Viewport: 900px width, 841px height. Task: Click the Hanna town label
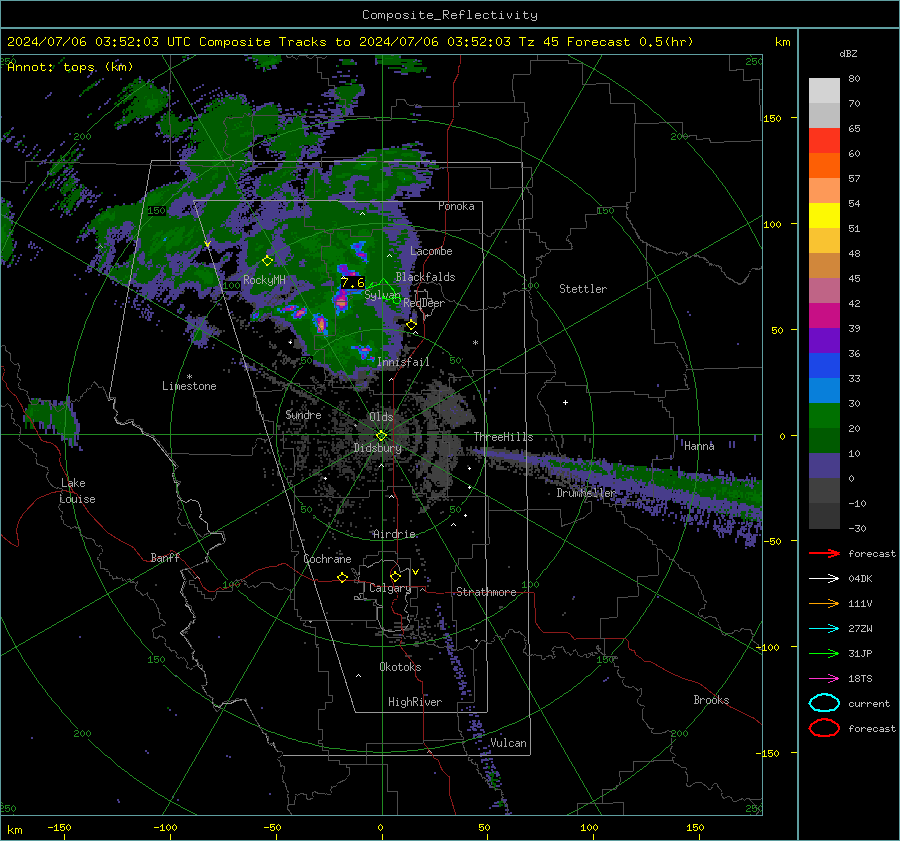699,446
